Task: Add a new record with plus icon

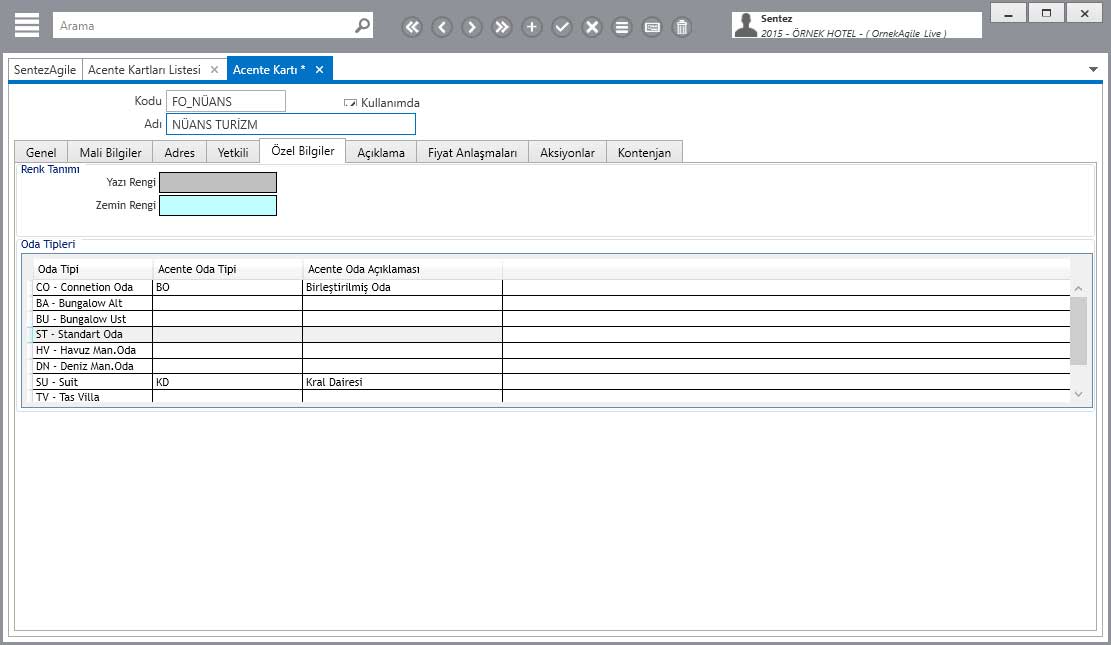Action: click(531, 27)
